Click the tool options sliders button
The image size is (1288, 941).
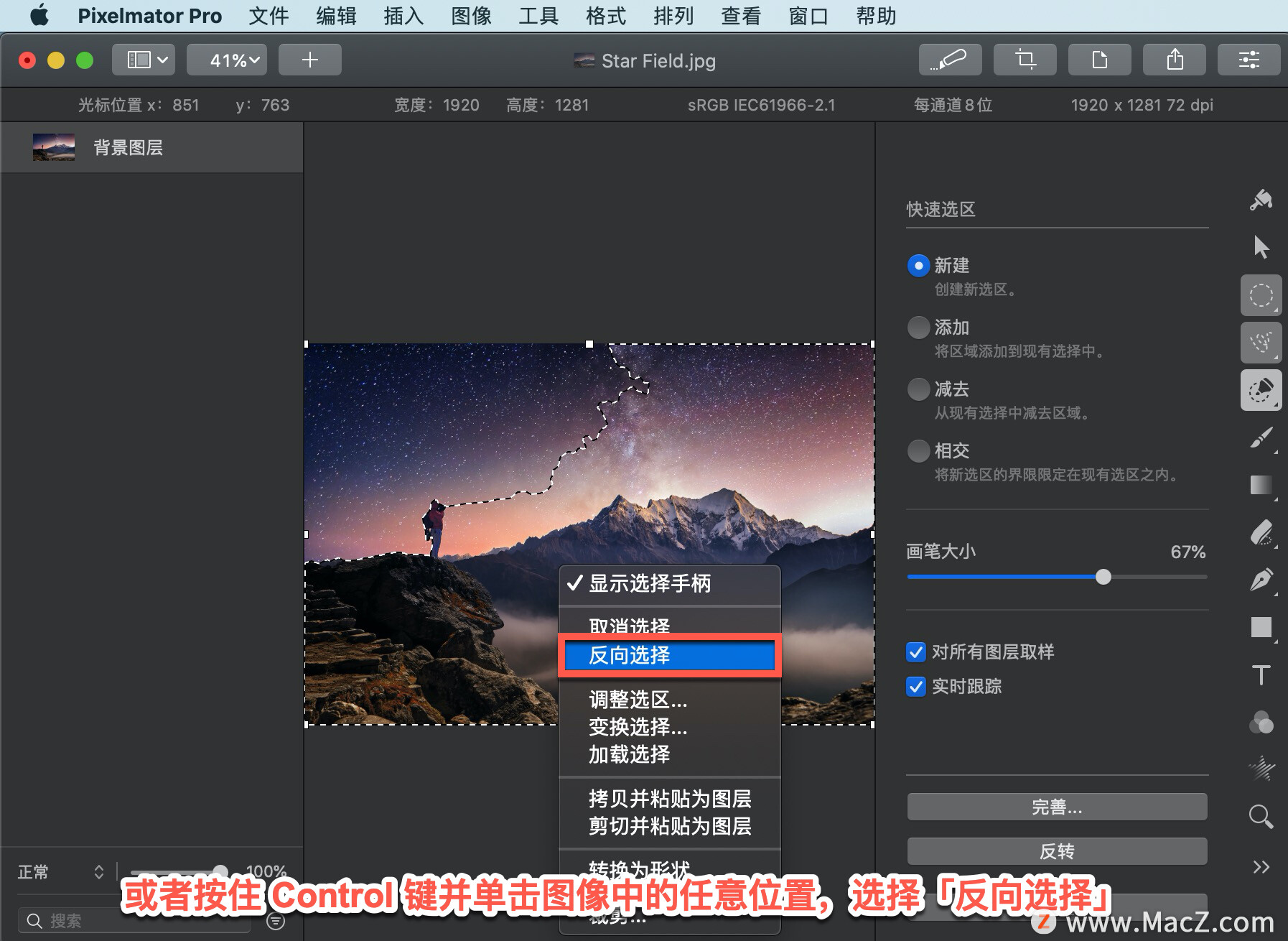1249,60
